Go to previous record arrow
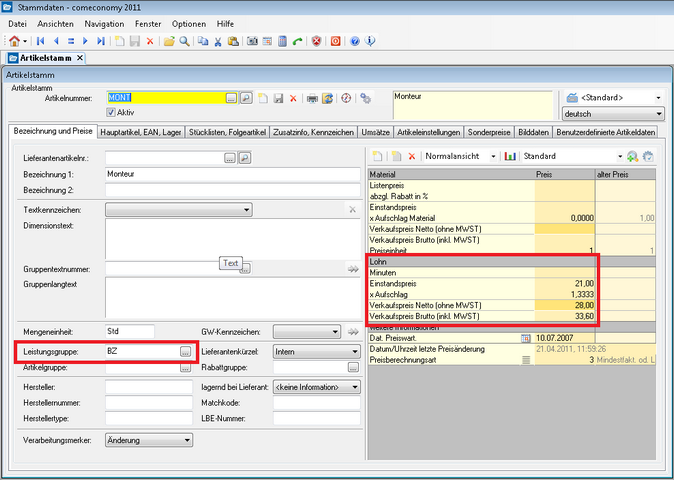This screenshot has height=480, width=674. (x=56, y=41)
